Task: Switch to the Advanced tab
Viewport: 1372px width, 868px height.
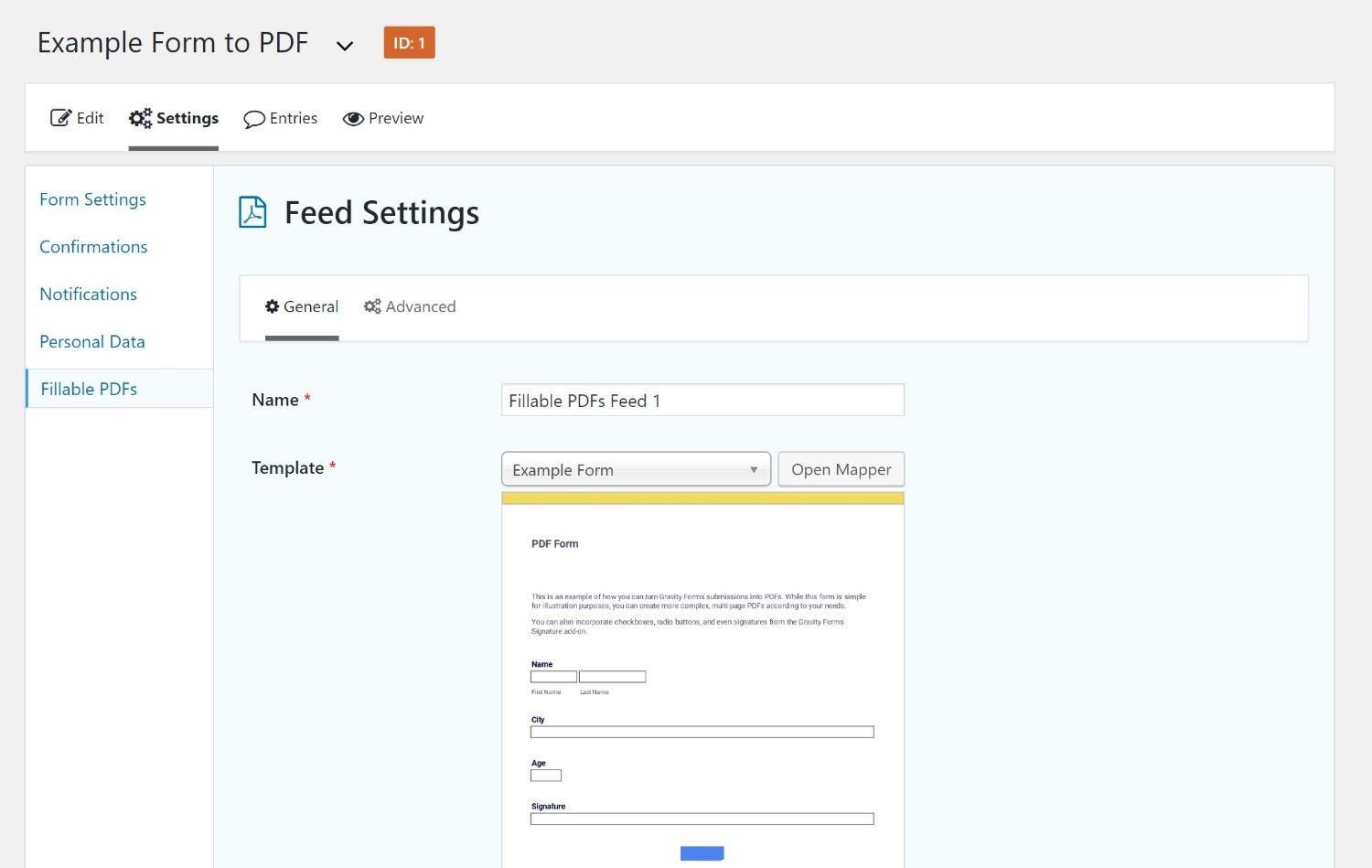Action: (x=421, y=306)
